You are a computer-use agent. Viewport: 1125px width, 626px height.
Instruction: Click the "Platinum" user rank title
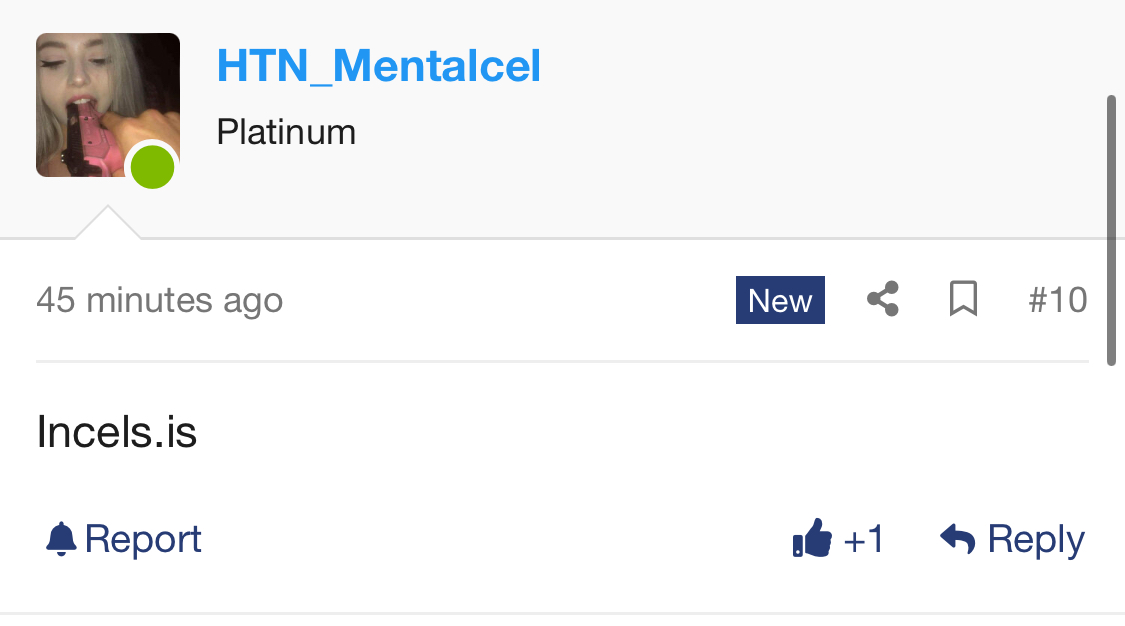(x=286, y=132)
